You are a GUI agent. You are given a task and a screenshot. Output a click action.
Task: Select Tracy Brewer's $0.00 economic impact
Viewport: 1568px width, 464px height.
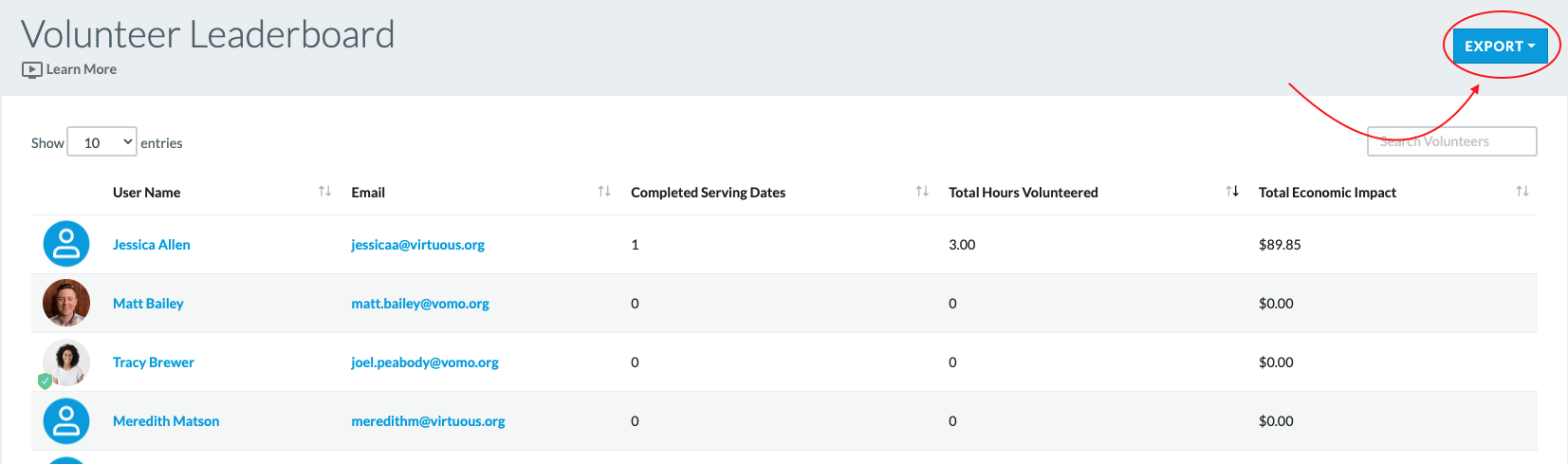click(x=1276, y=362)
